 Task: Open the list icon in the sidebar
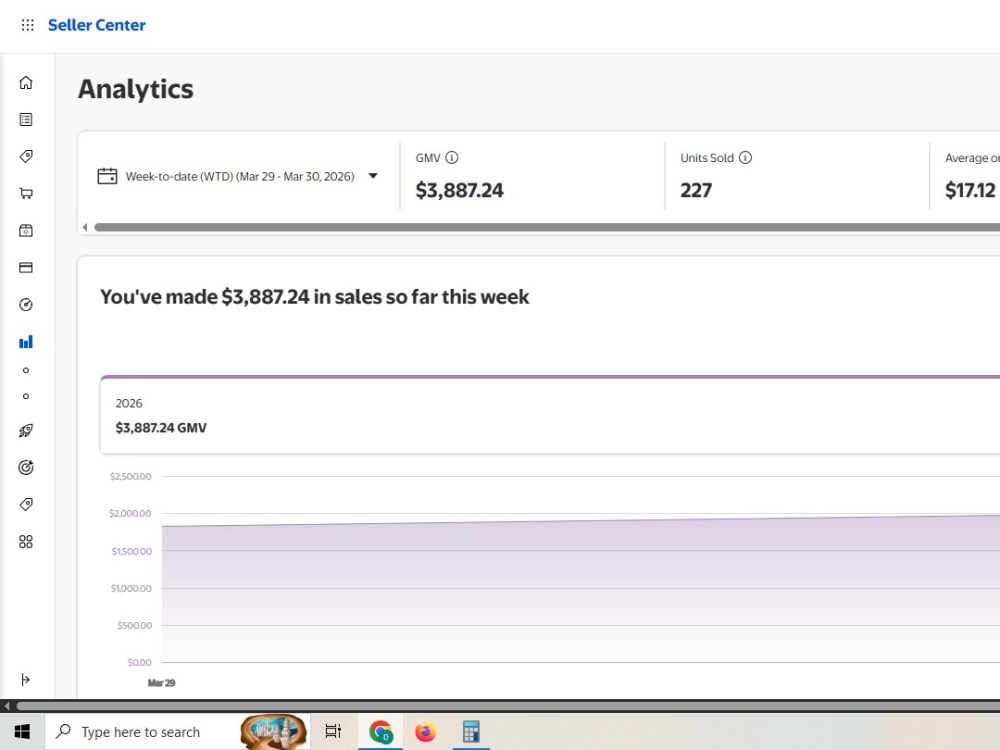tap(26, 119)
